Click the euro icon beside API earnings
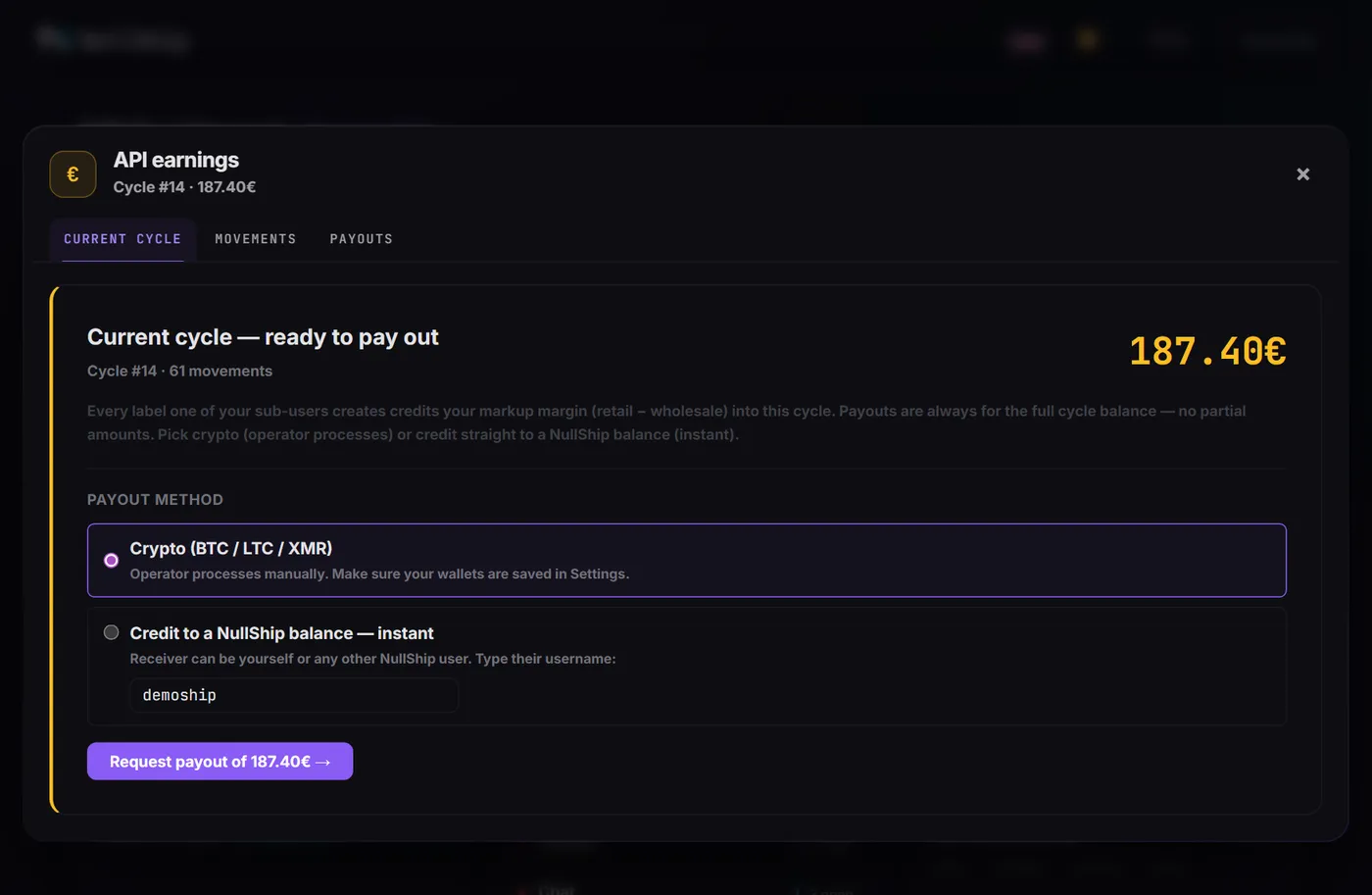The width and height of the screenshot is (1372, 895). tap(73, 174)
